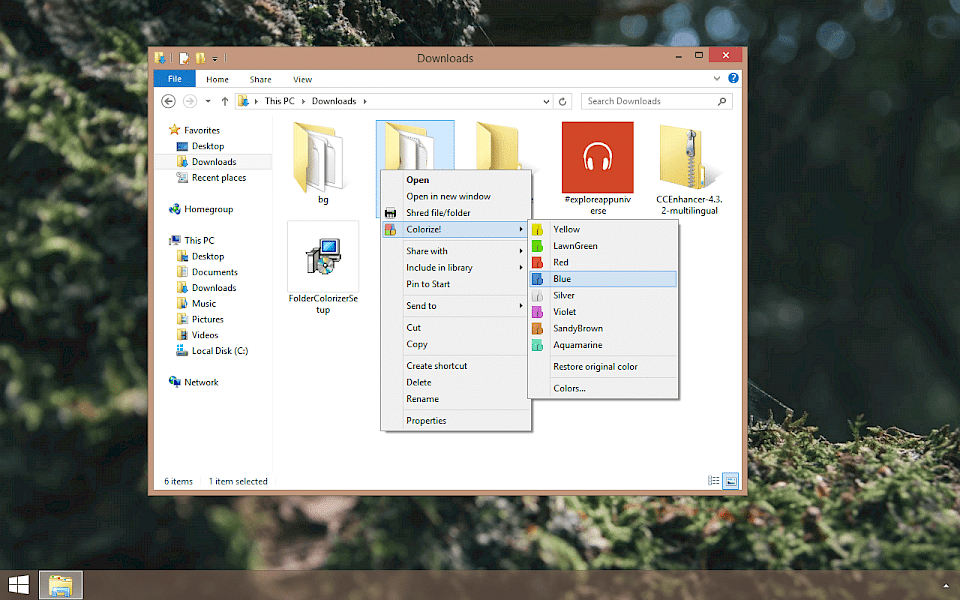Viewport: 960px width, 600px height.
Task: Select the #exploreappuniverse headphones tile
Action: 598,168
